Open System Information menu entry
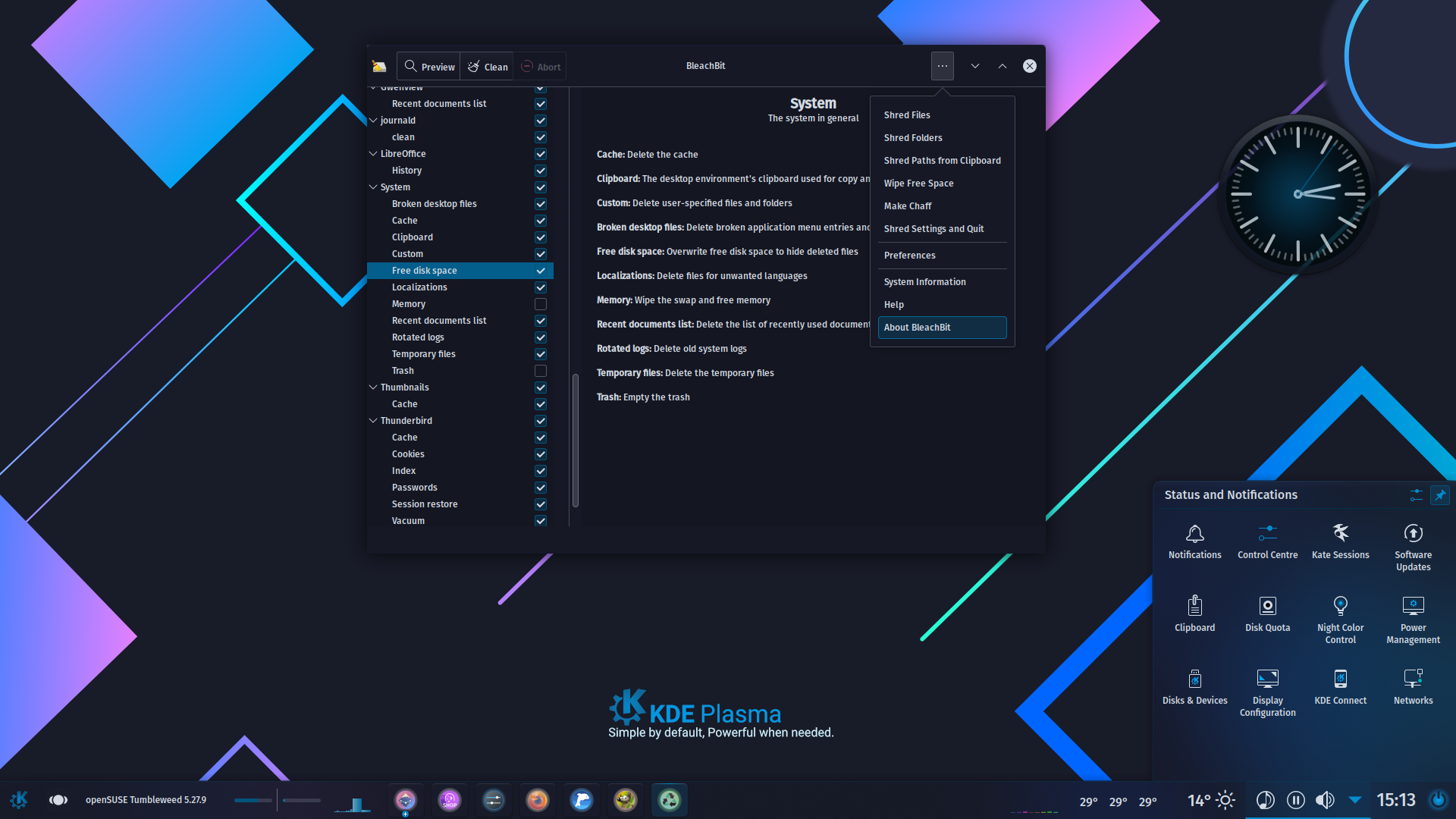Screen dimensions: 1456x819 (942, 282)
